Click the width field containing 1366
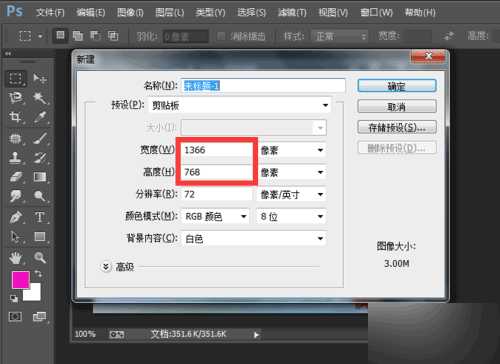The image size is (500, 364). click(217, 150)
